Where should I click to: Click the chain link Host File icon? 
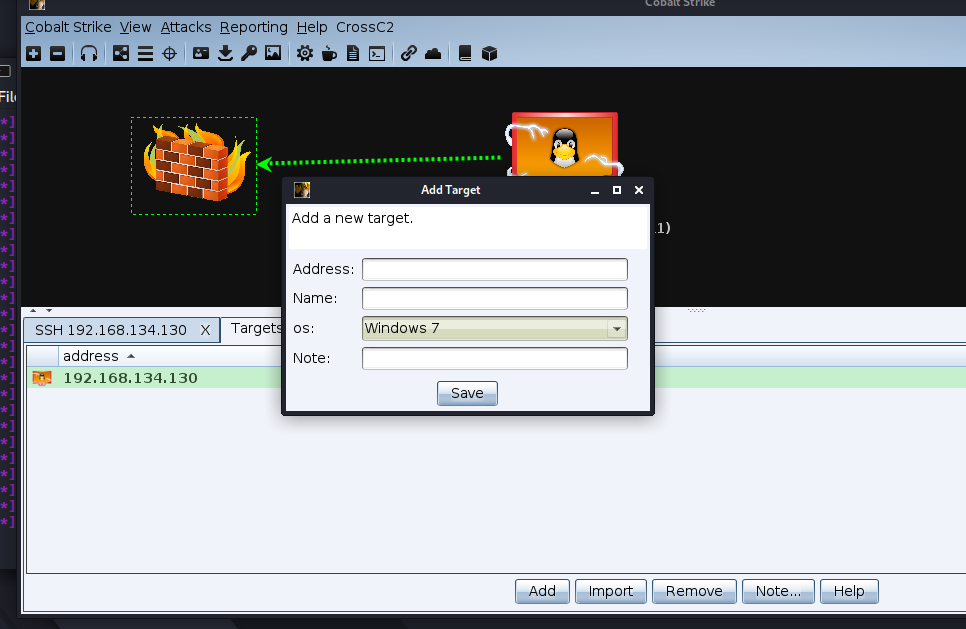(408, 54)
